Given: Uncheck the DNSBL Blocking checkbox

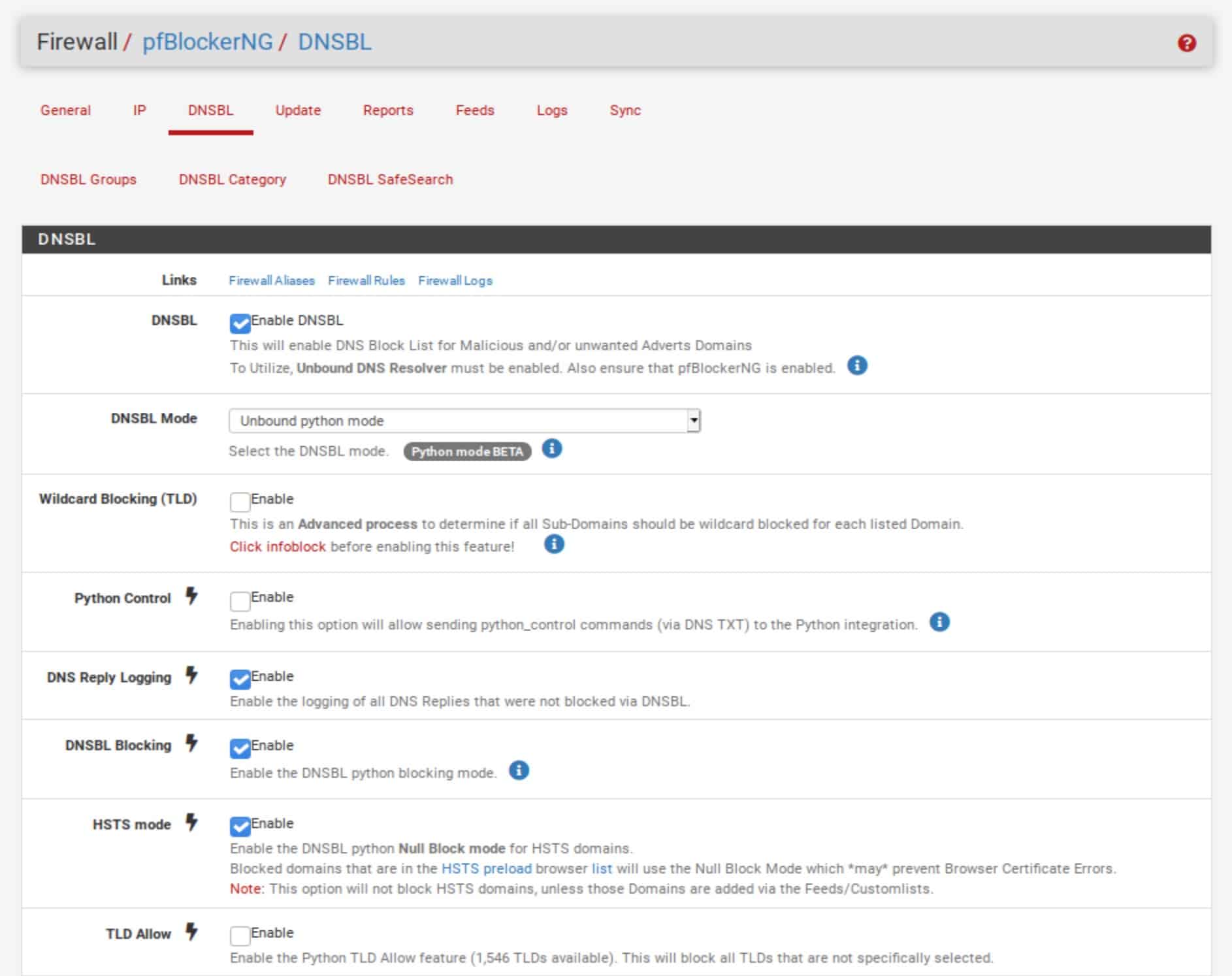Looking at the screenshot, I should [x=240, y=749].
